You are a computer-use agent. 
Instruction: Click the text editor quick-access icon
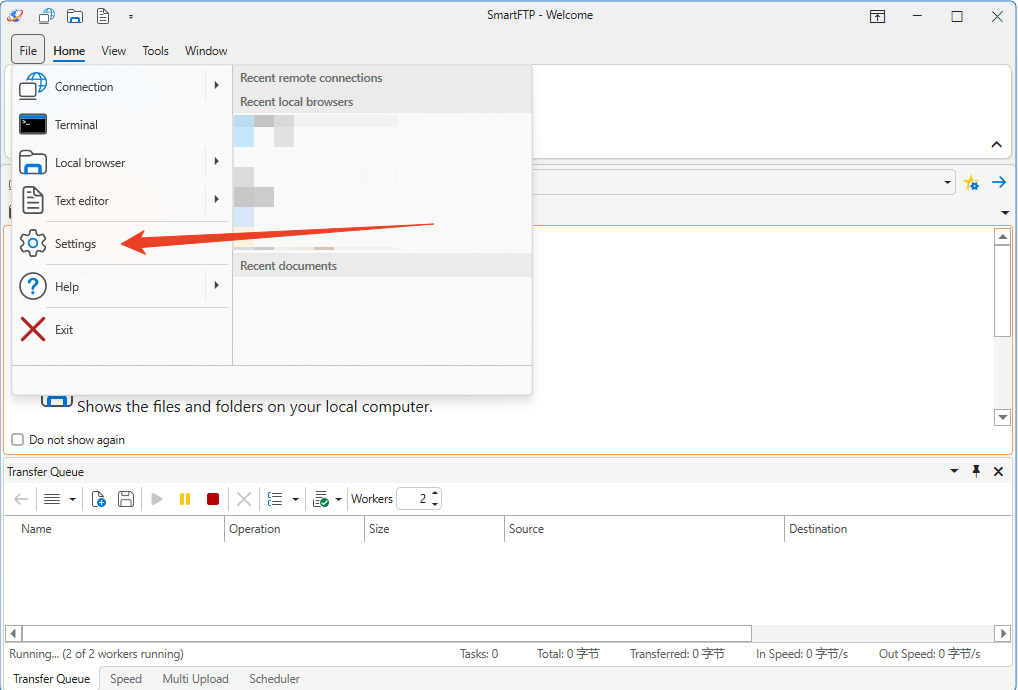click(103, 16)
